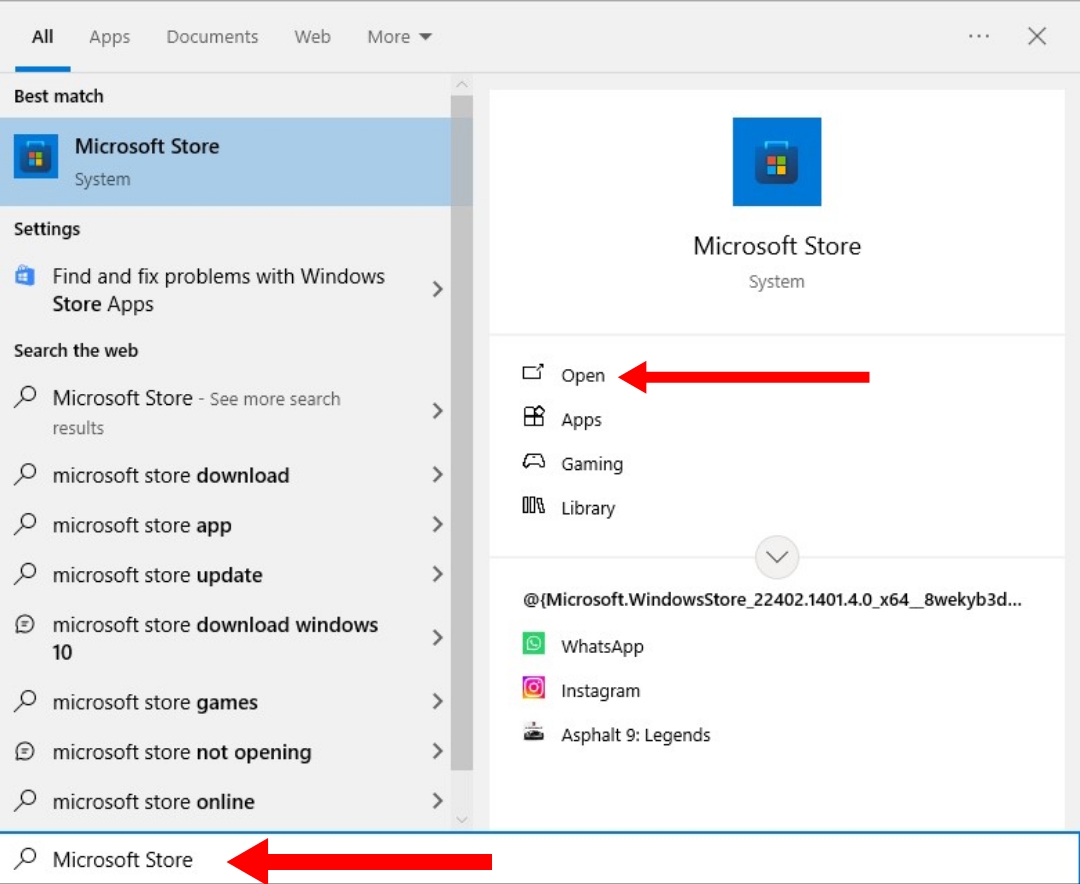The width and height of the screenshot is (1080, 884).
Task: Click the WhatsApp icon
Action: [x=533, y=644]
